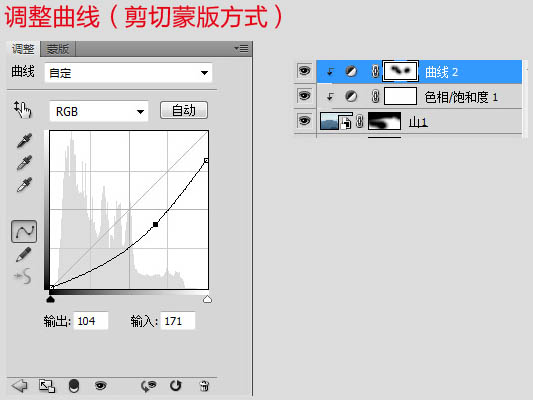This screenshot has width=533, height=400.
Task: Select the 山1 layer mask thumbnail
Action: [384, 121]
